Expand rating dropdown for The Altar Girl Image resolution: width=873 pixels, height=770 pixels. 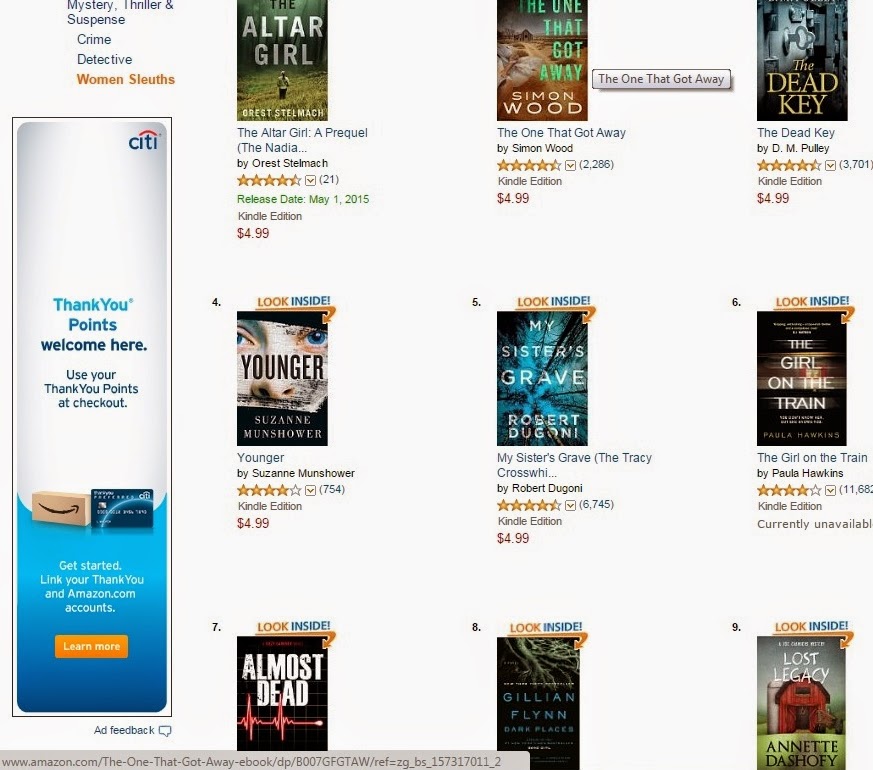point(311,180)
